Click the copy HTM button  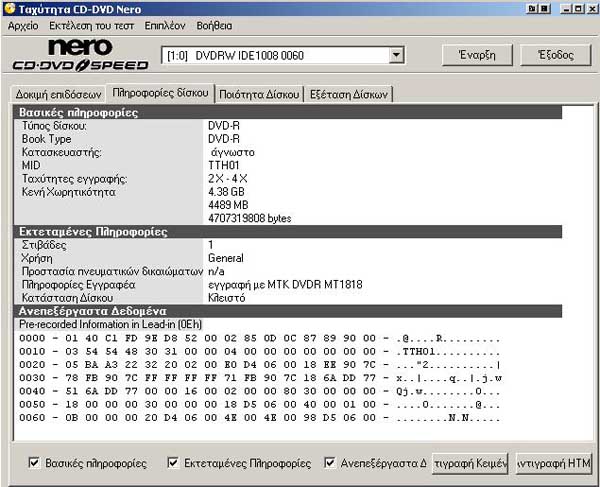coord(554,464)
